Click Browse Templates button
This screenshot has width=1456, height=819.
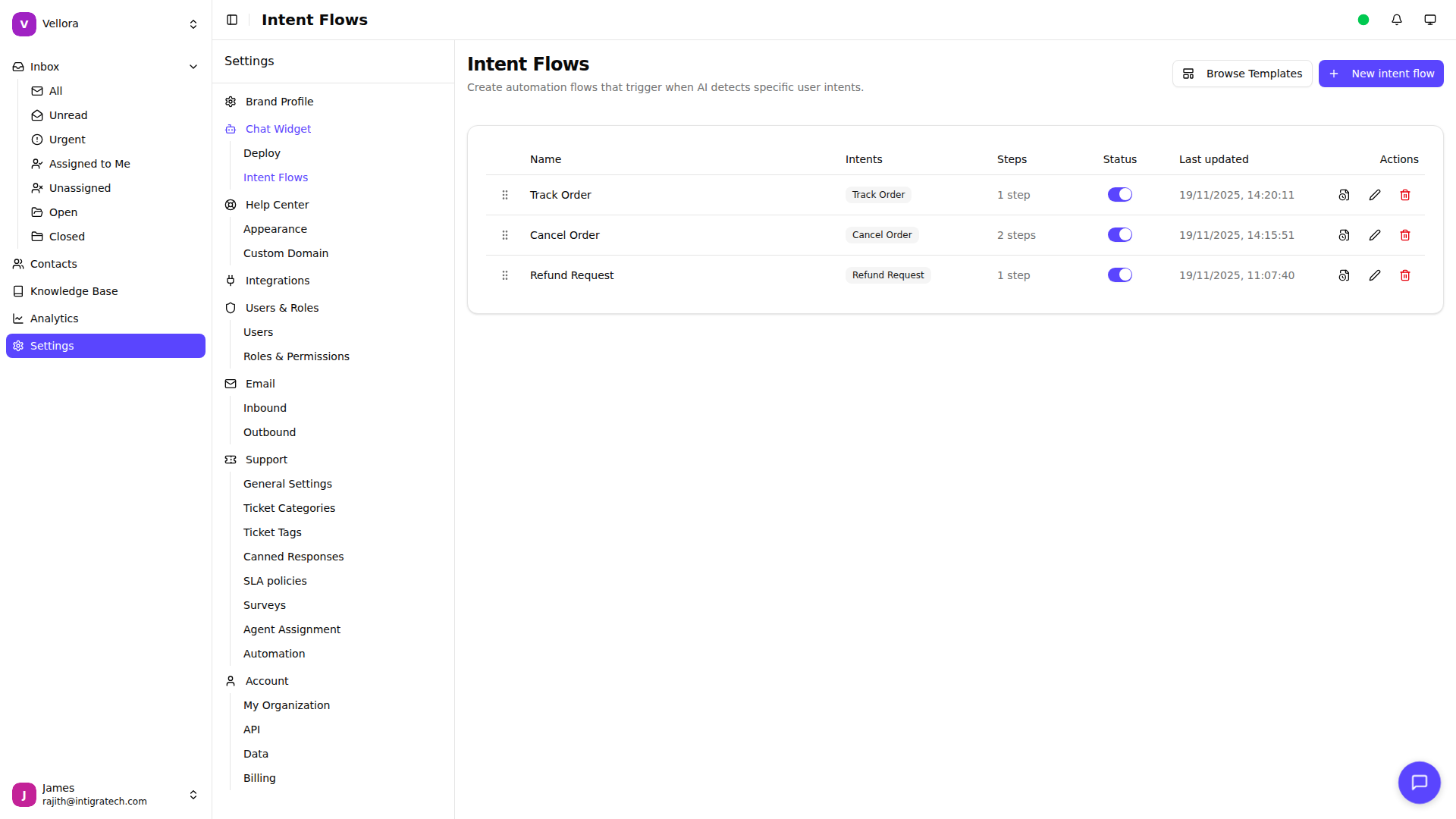1242,74
